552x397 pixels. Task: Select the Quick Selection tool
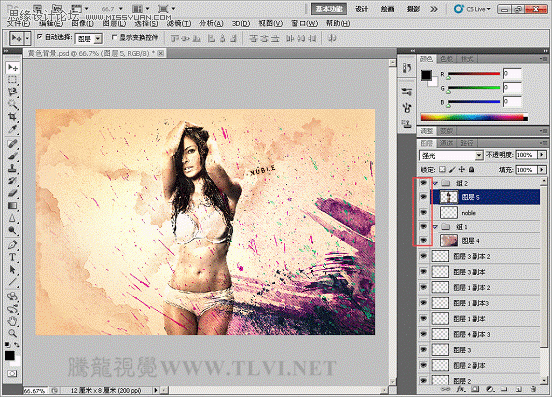[13, 105]
